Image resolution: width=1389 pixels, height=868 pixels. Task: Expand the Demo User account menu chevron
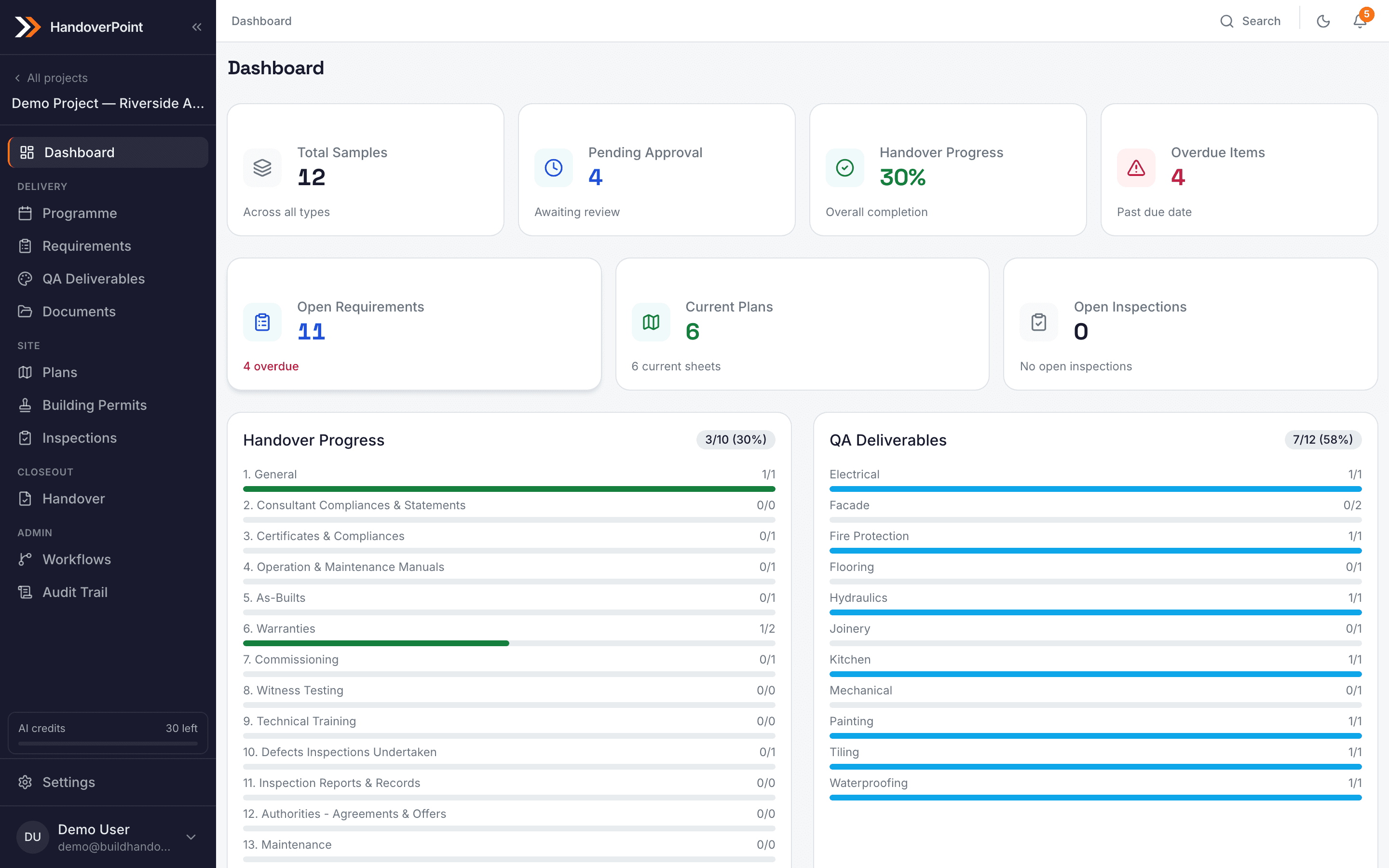point(191,837)
